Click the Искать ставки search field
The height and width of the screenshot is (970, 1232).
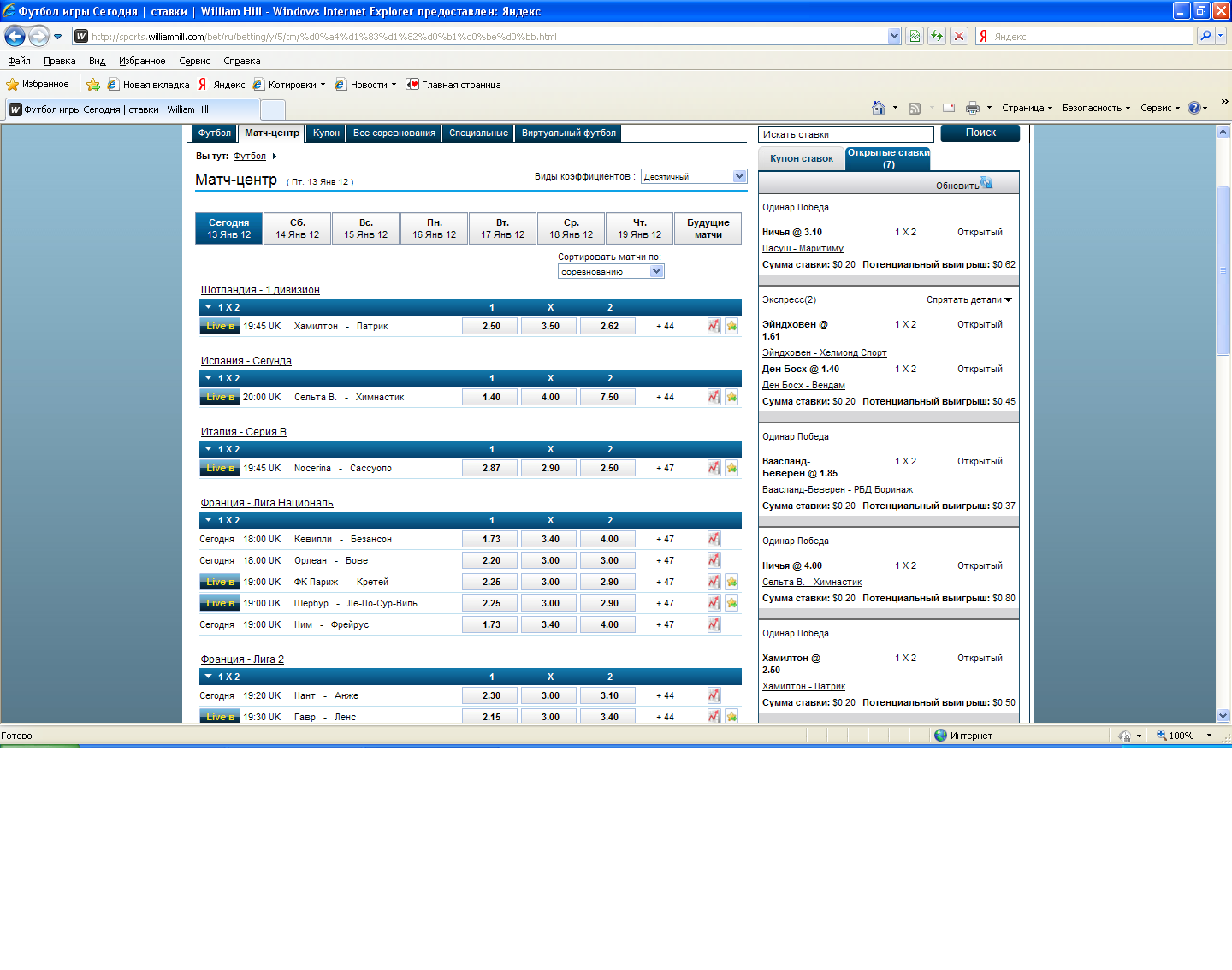pos(845,134)
